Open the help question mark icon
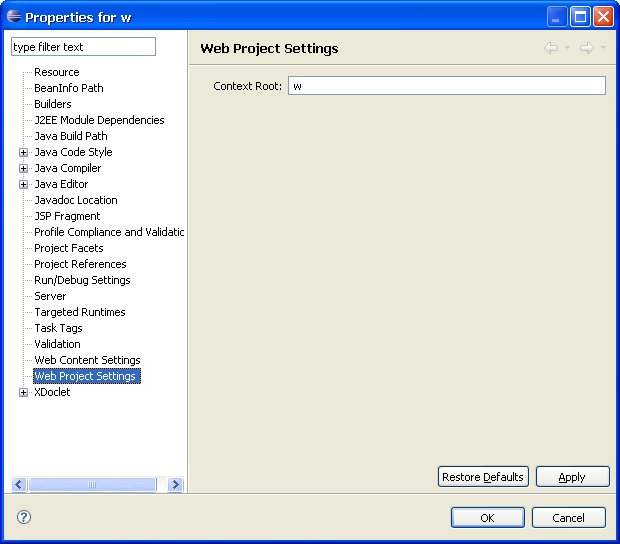The height and width of the screenshot is (544, 620). (24, 517)
